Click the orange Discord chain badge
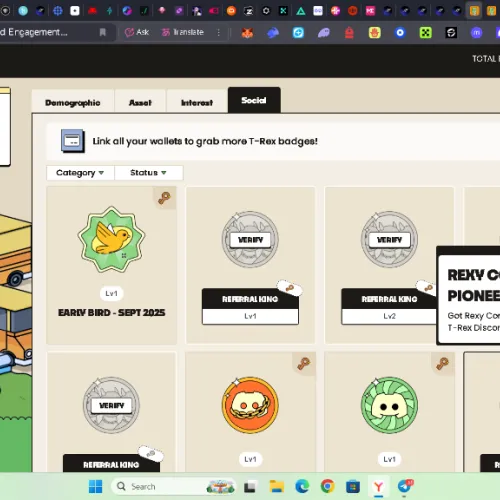 tap(250, 405)
